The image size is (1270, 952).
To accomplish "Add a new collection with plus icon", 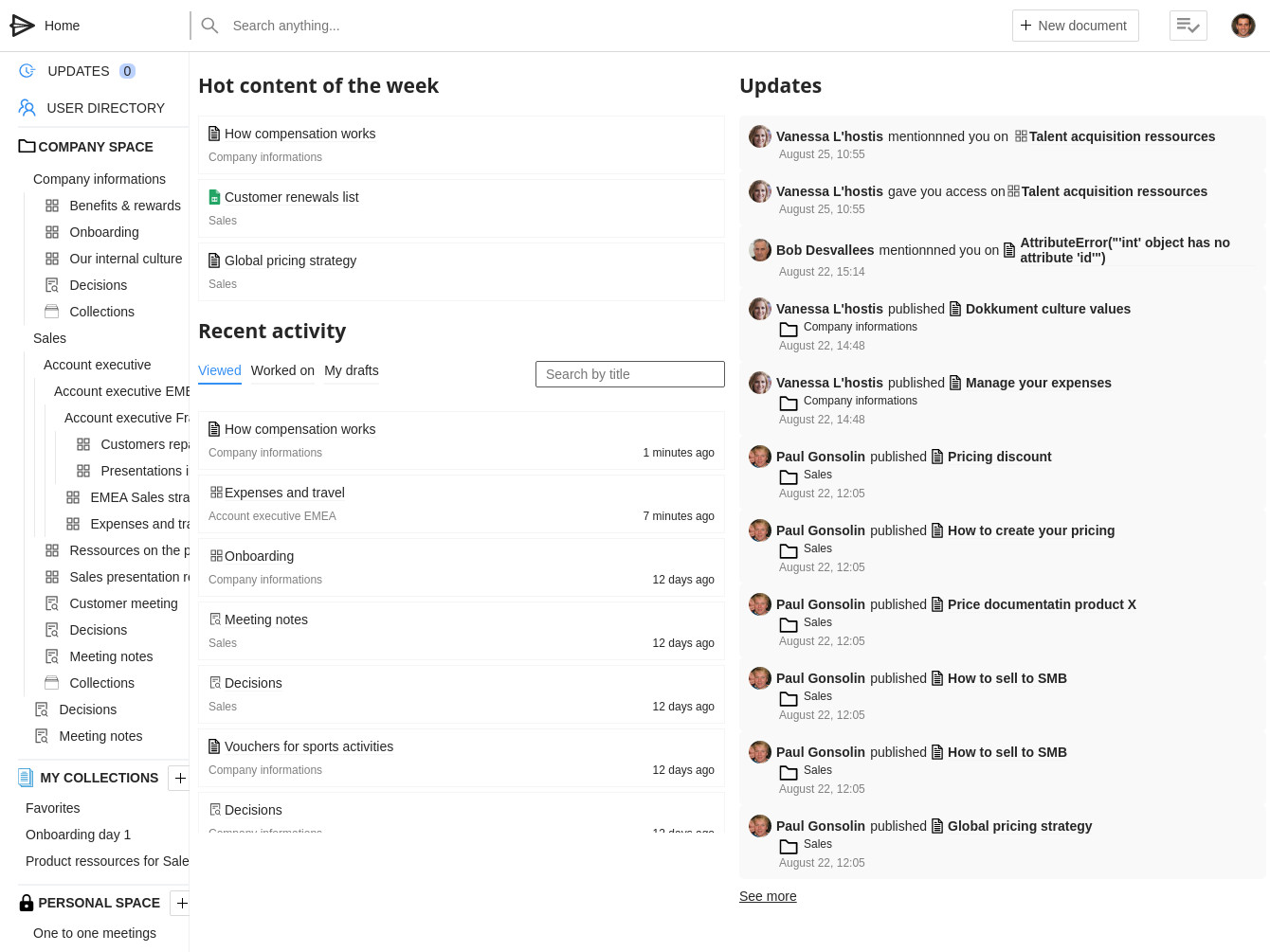I will [x=179, y=778].
